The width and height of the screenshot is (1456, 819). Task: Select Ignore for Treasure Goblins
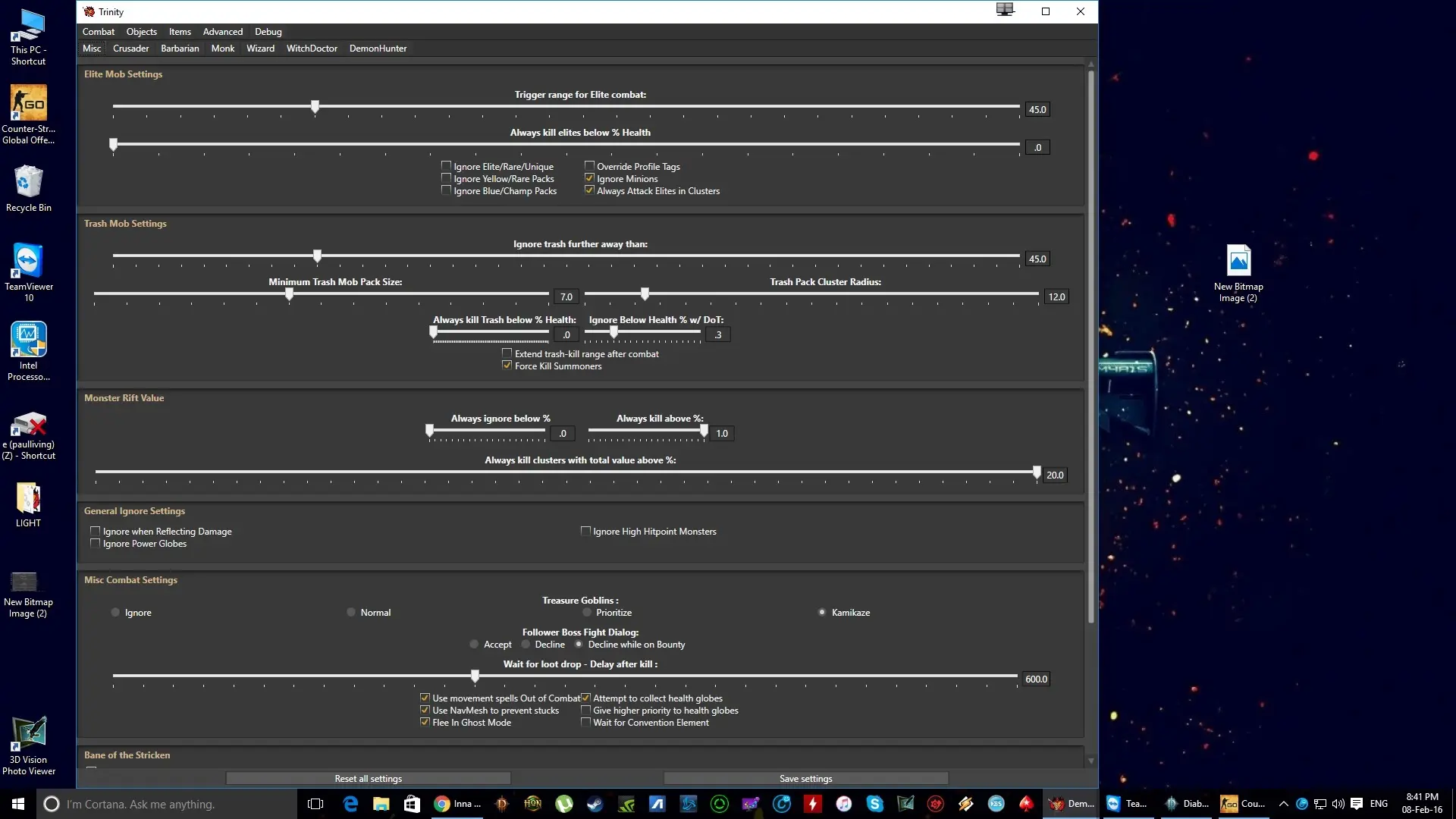115,612
